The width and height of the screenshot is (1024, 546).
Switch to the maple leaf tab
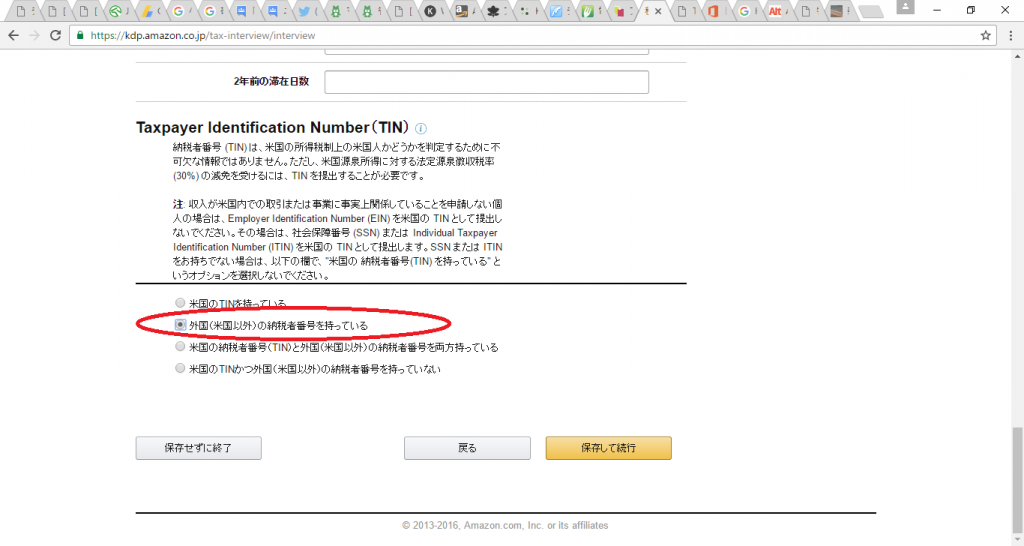(x=493, y=11)
